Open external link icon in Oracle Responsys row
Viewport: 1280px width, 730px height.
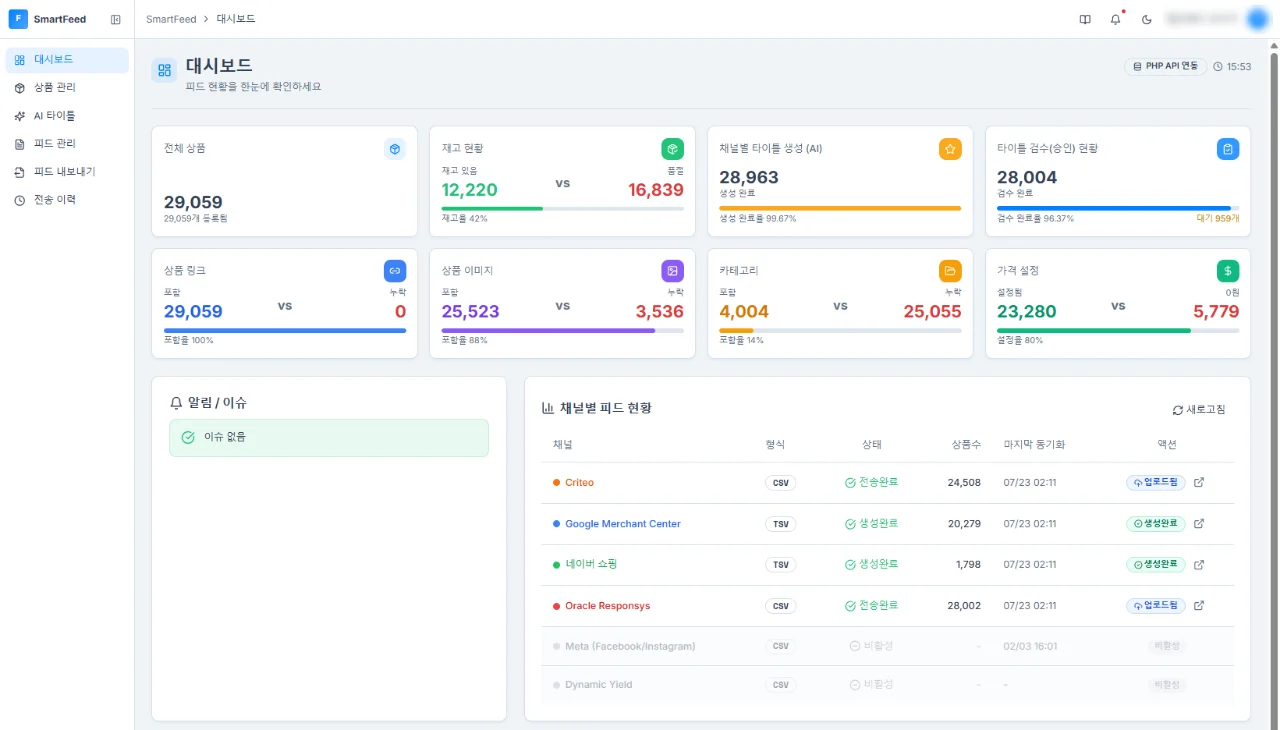click(x=1200, y=606)
